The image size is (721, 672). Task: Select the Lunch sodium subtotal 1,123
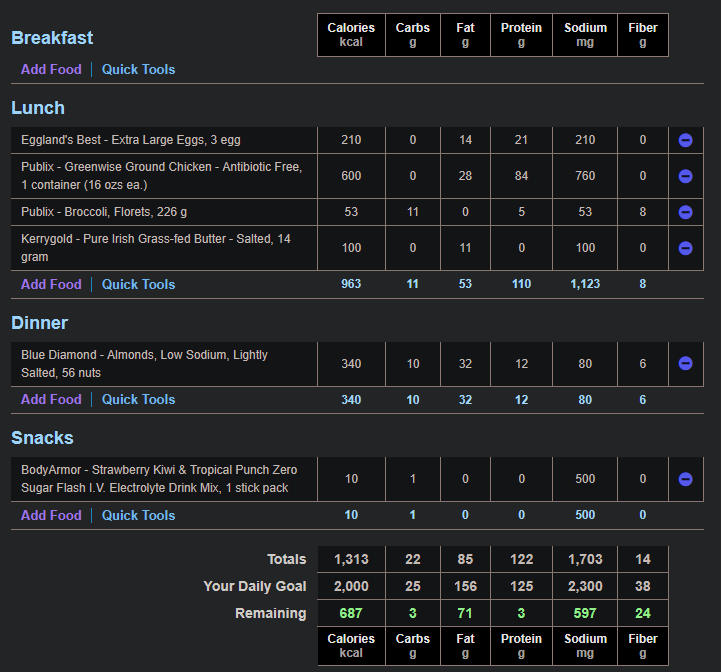point(585,284)
